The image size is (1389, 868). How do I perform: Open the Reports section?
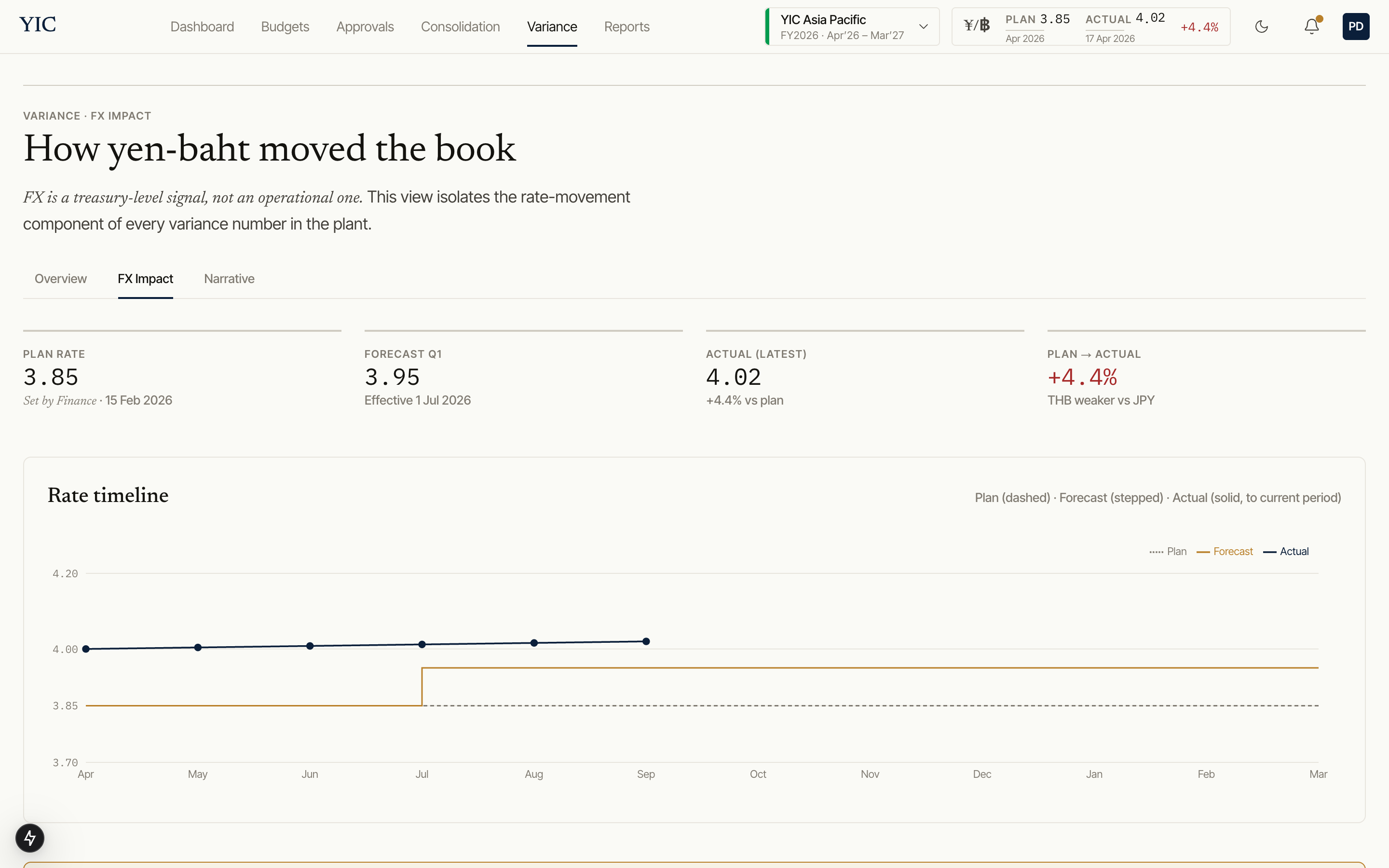point(626,27)
